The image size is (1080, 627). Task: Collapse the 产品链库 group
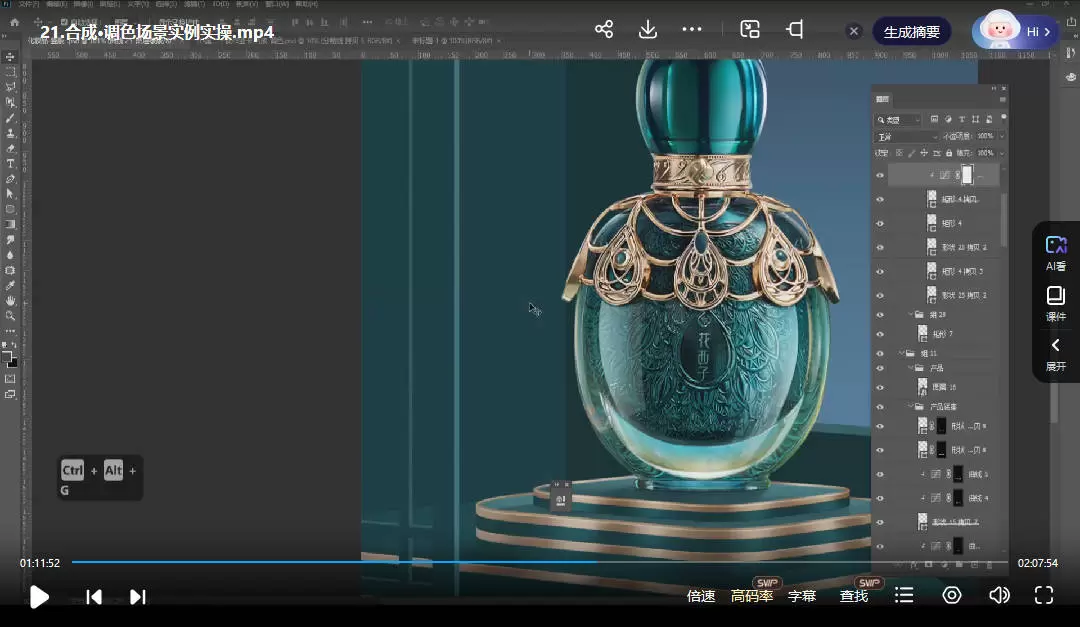pyautogui.click(x=910, y=407)
